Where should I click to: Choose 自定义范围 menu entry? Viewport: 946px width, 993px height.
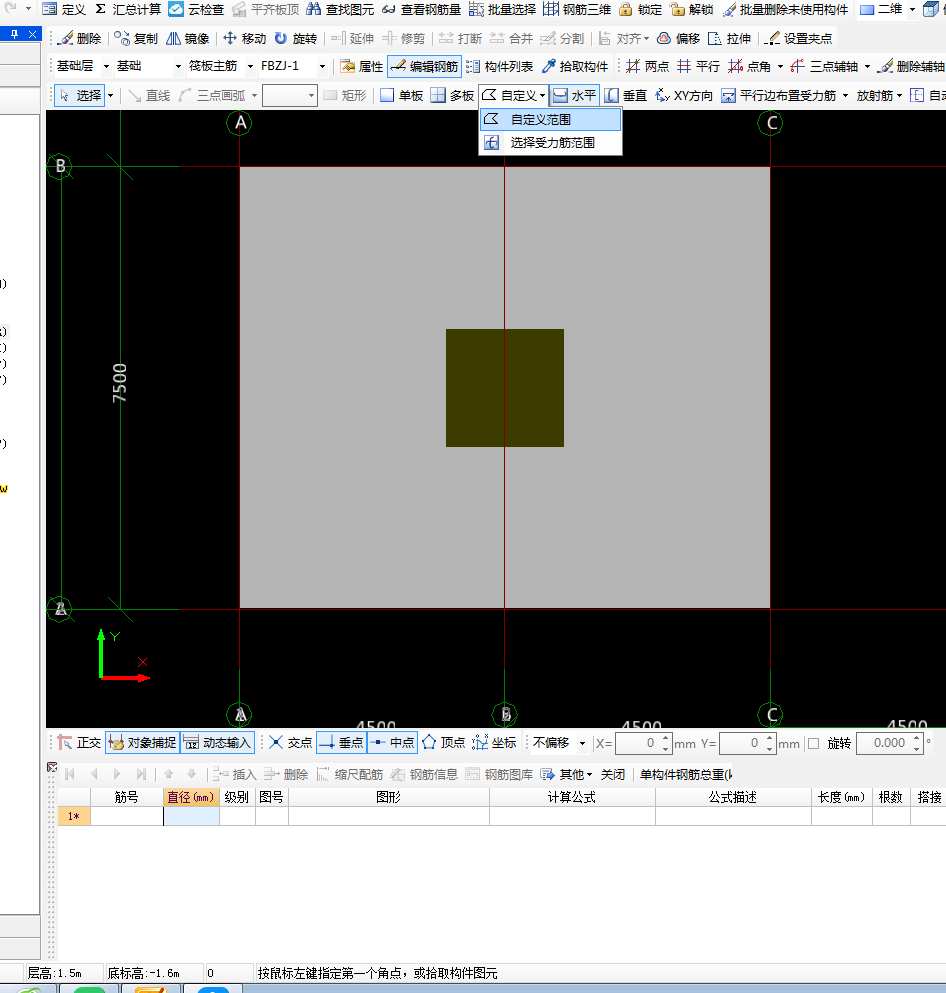click(x=550, y=120)
